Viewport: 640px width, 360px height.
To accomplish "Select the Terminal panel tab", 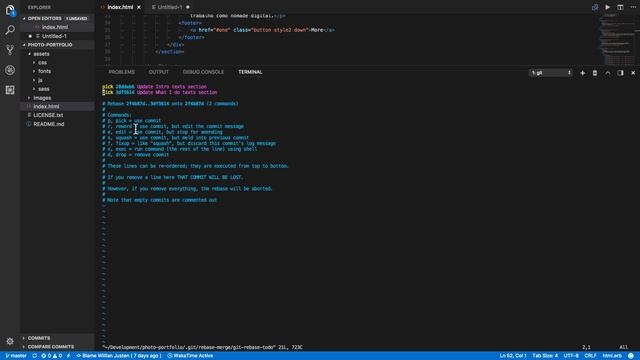I will coord(250,72).
